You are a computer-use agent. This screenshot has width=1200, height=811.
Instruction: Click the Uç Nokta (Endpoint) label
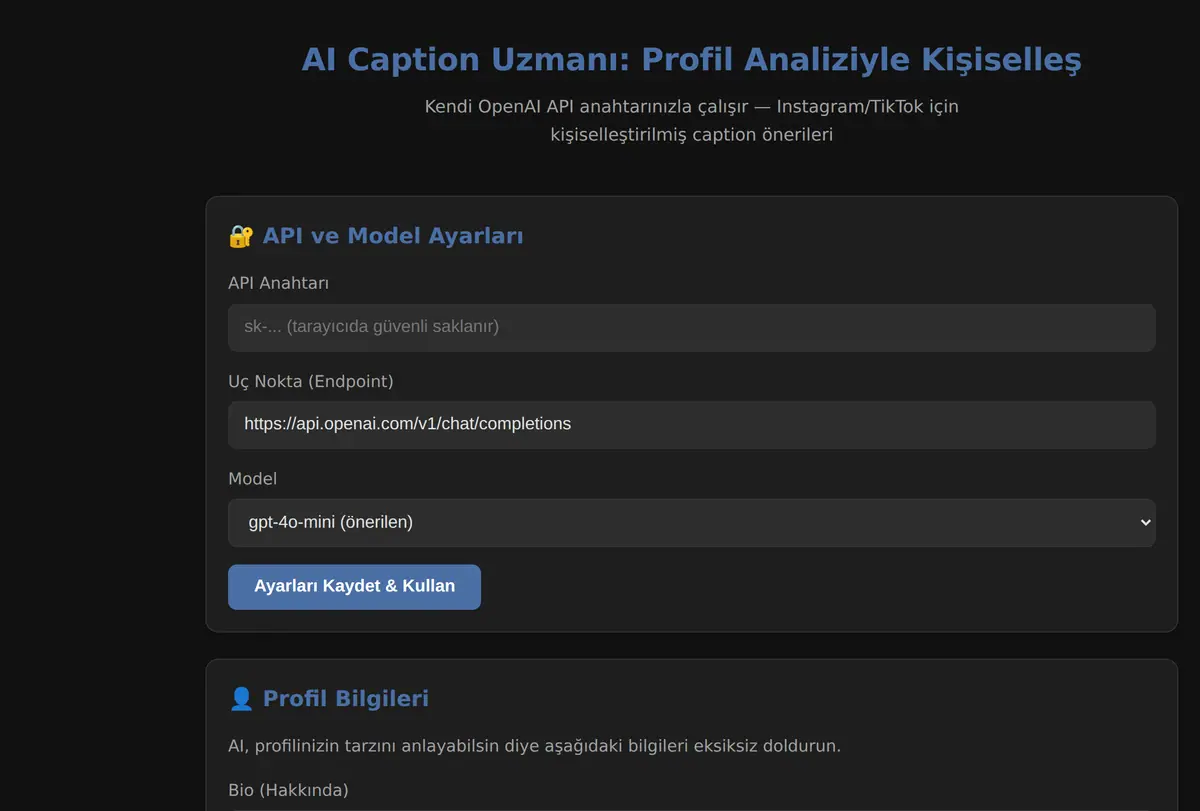311,381
